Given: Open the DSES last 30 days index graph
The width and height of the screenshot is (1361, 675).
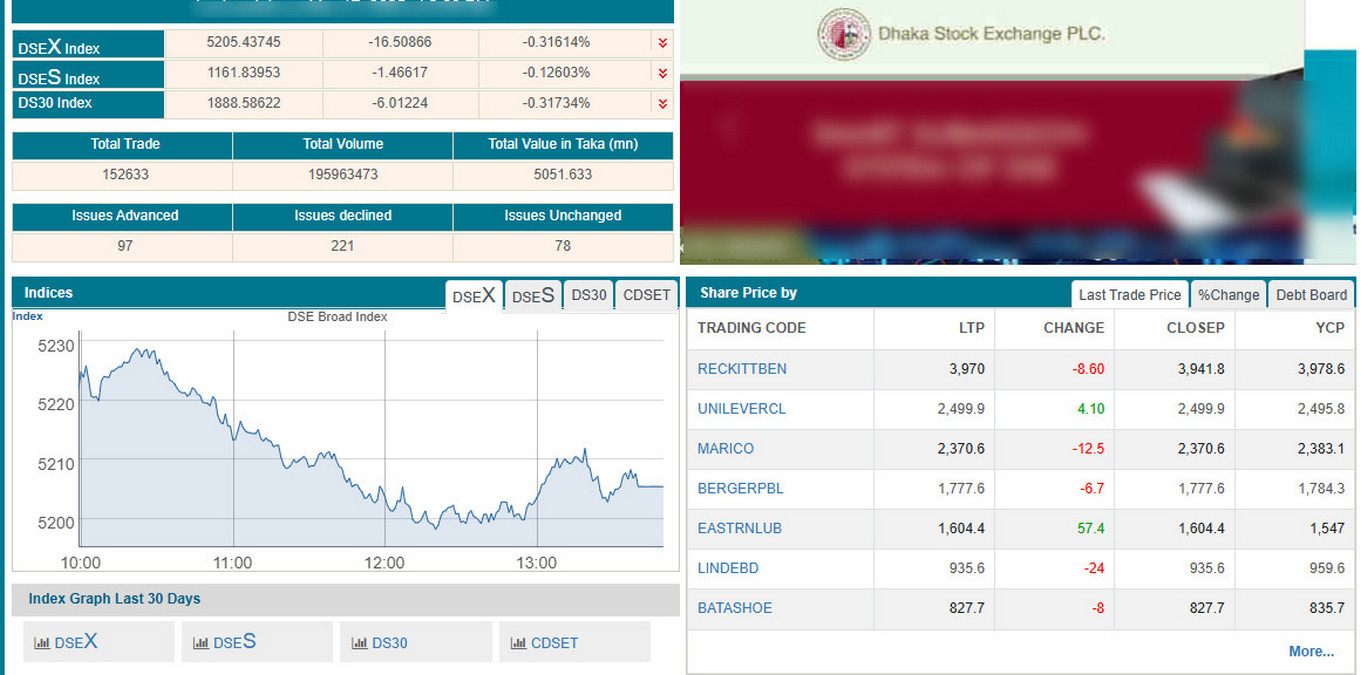Looking at the screenshot, I should pos(257,642).
